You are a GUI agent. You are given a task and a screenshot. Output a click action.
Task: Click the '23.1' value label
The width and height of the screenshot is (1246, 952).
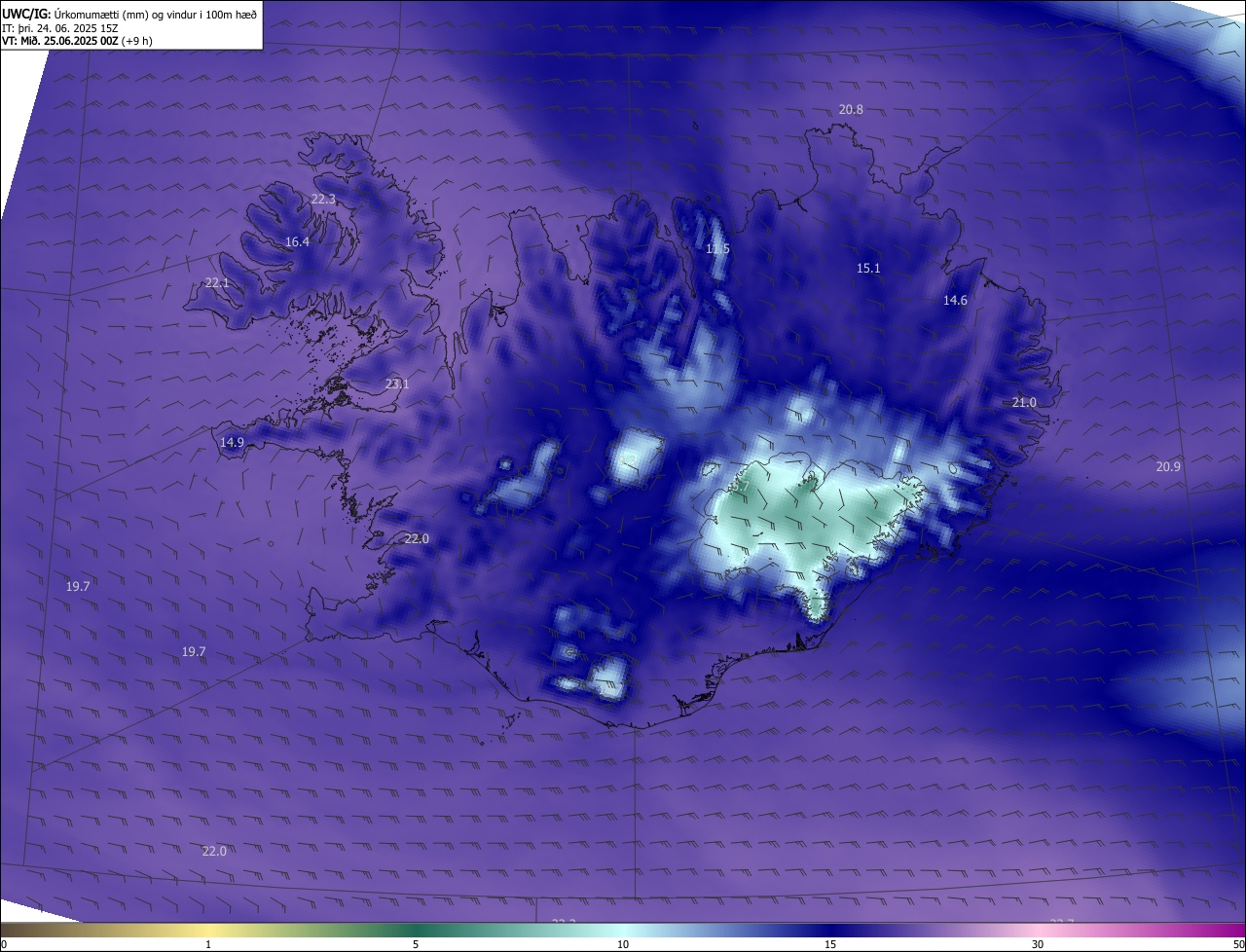point(397,384)
